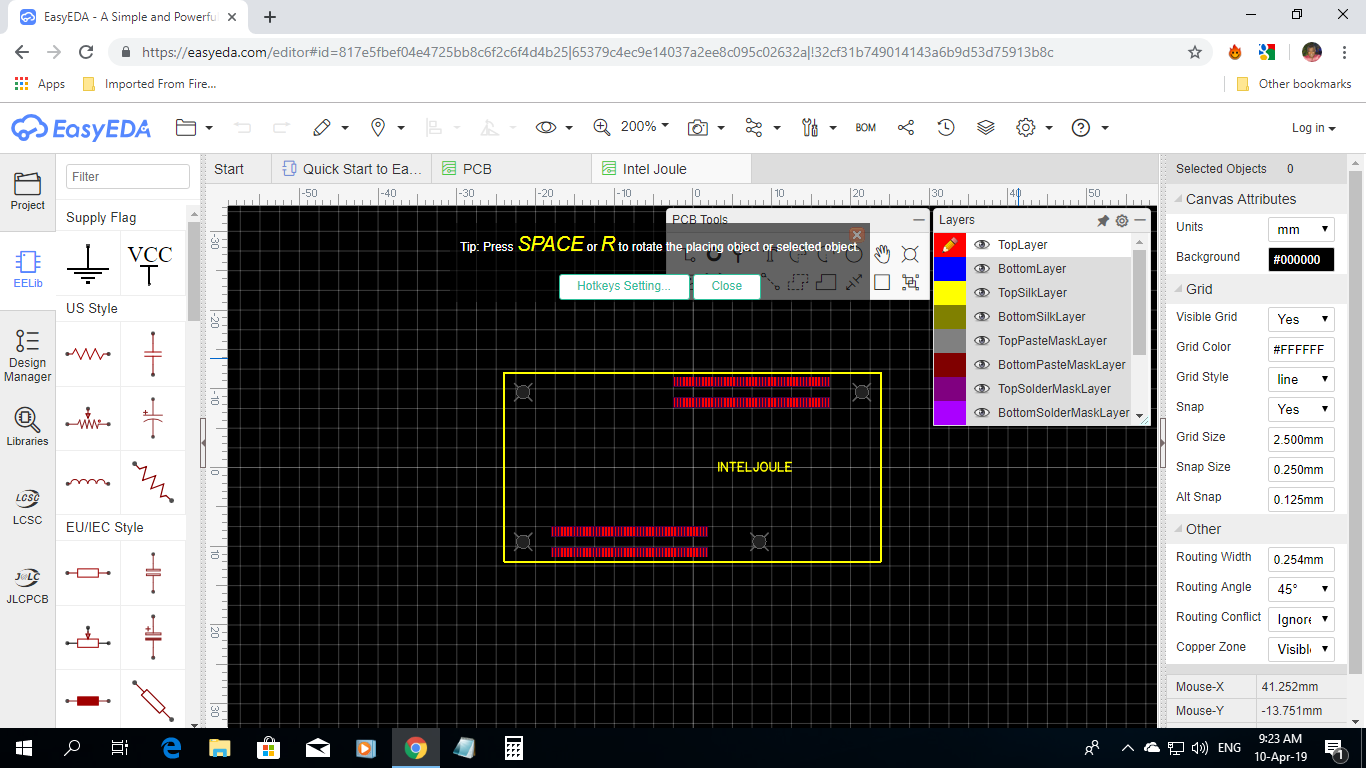The height and width of the screenshot is (768, 1366).
Task: Open the LCSC sidebar icon
Action: pos(28,506)
